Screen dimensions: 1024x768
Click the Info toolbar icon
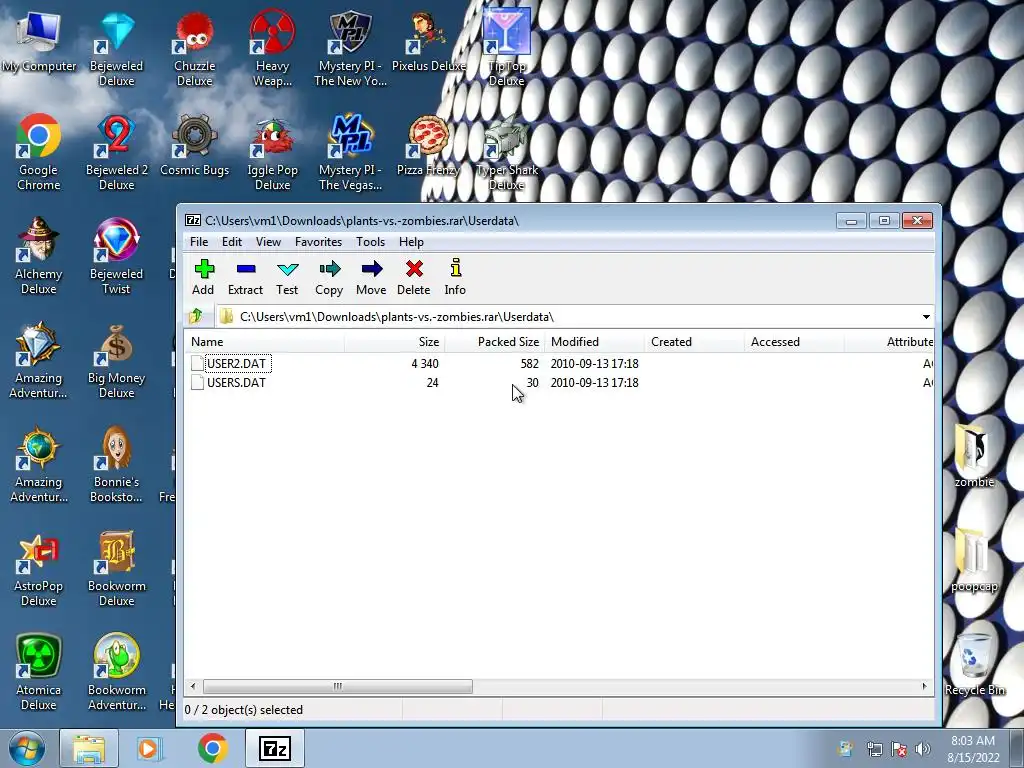pyautogui.click(x=455, y=278)
